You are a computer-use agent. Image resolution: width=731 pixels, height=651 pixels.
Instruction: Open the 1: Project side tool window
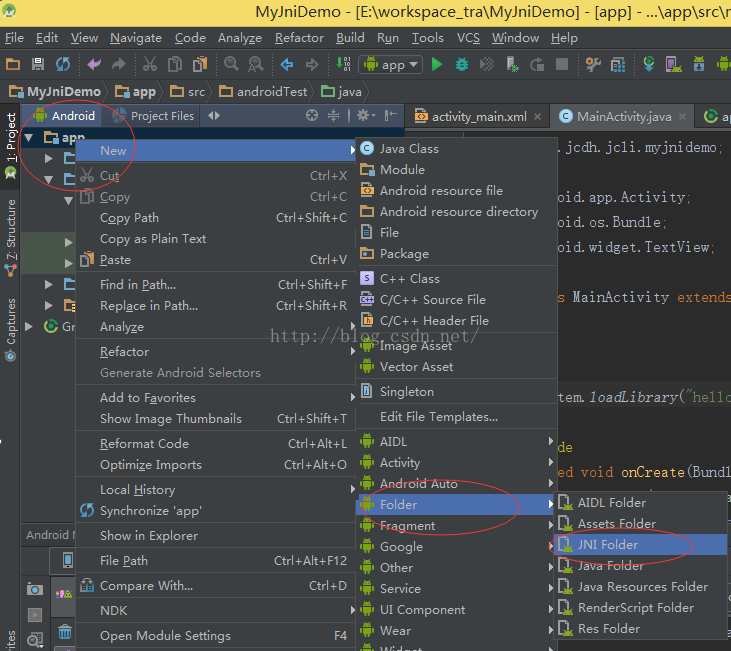pyautogui.click(x=10, y=146)
